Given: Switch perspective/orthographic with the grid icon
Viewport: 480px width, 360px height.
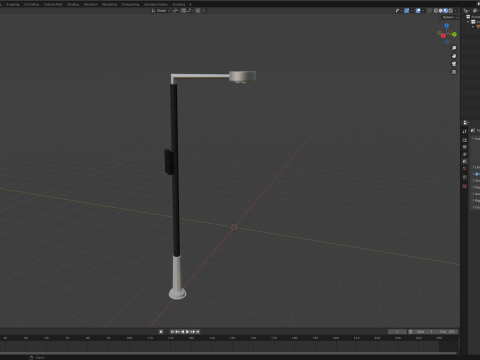Looking at the screenshot, I should point(454,72).
